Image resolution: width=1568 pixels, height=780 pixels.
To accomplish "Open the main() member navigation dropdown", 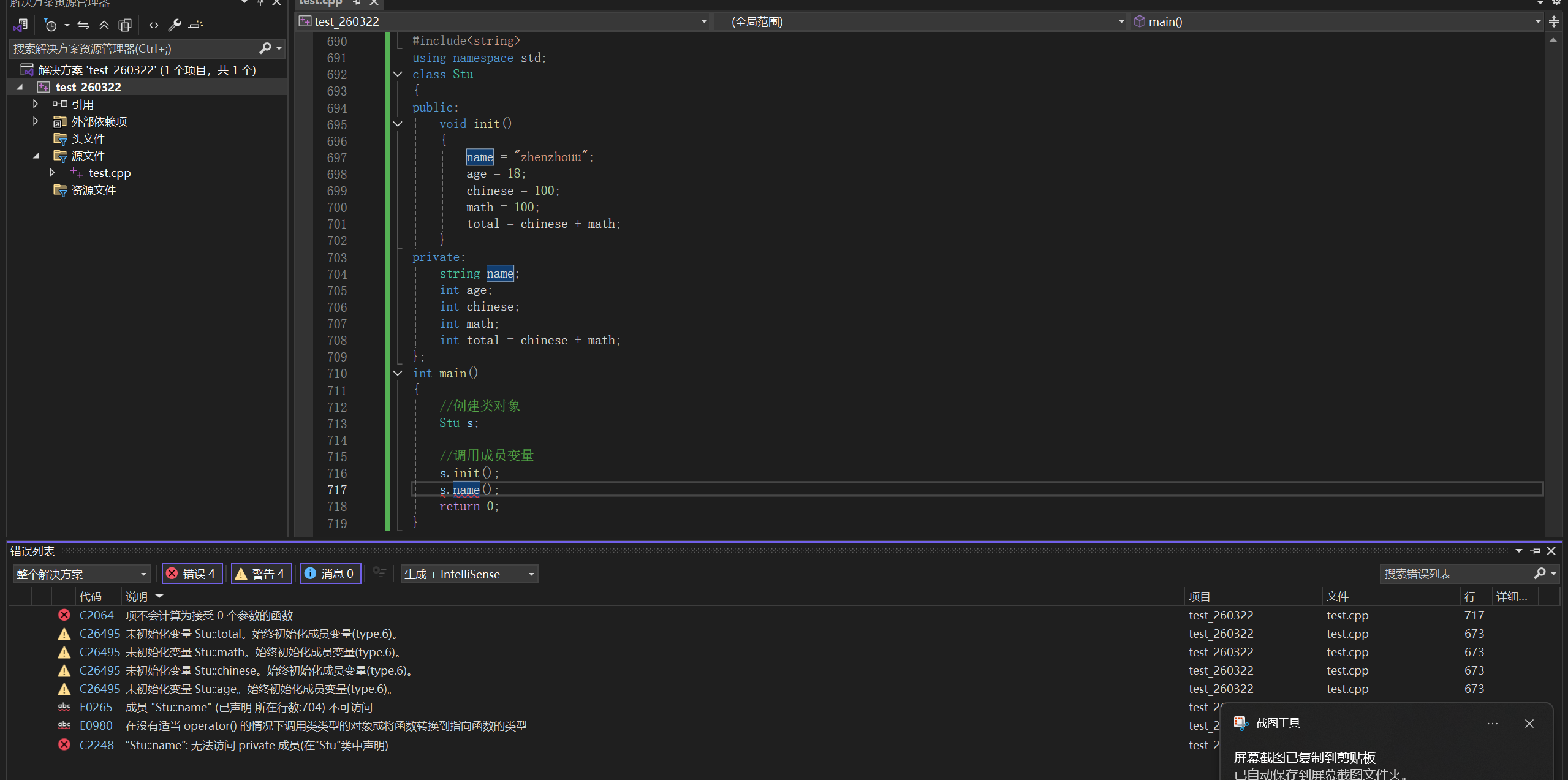I will 1336,21.
